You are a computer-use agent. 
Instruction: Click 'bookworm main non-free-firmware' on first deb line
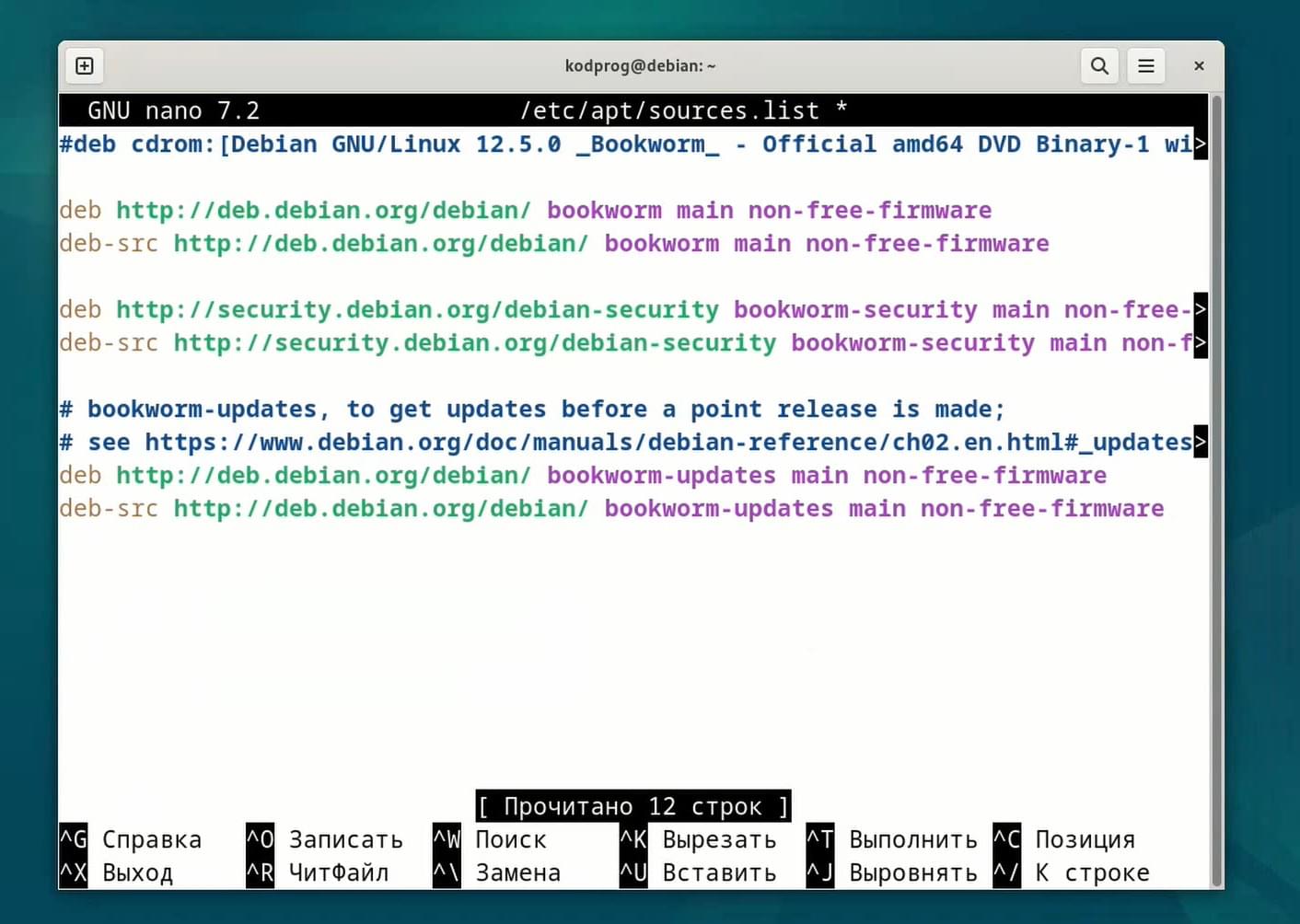click(770, 210)
